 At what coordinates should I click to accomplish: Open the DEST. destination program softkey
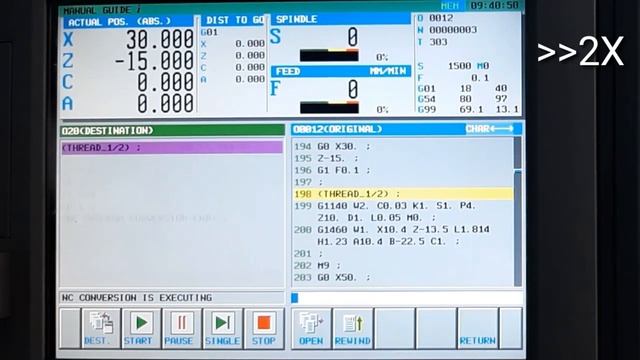[x=101, y=329]
